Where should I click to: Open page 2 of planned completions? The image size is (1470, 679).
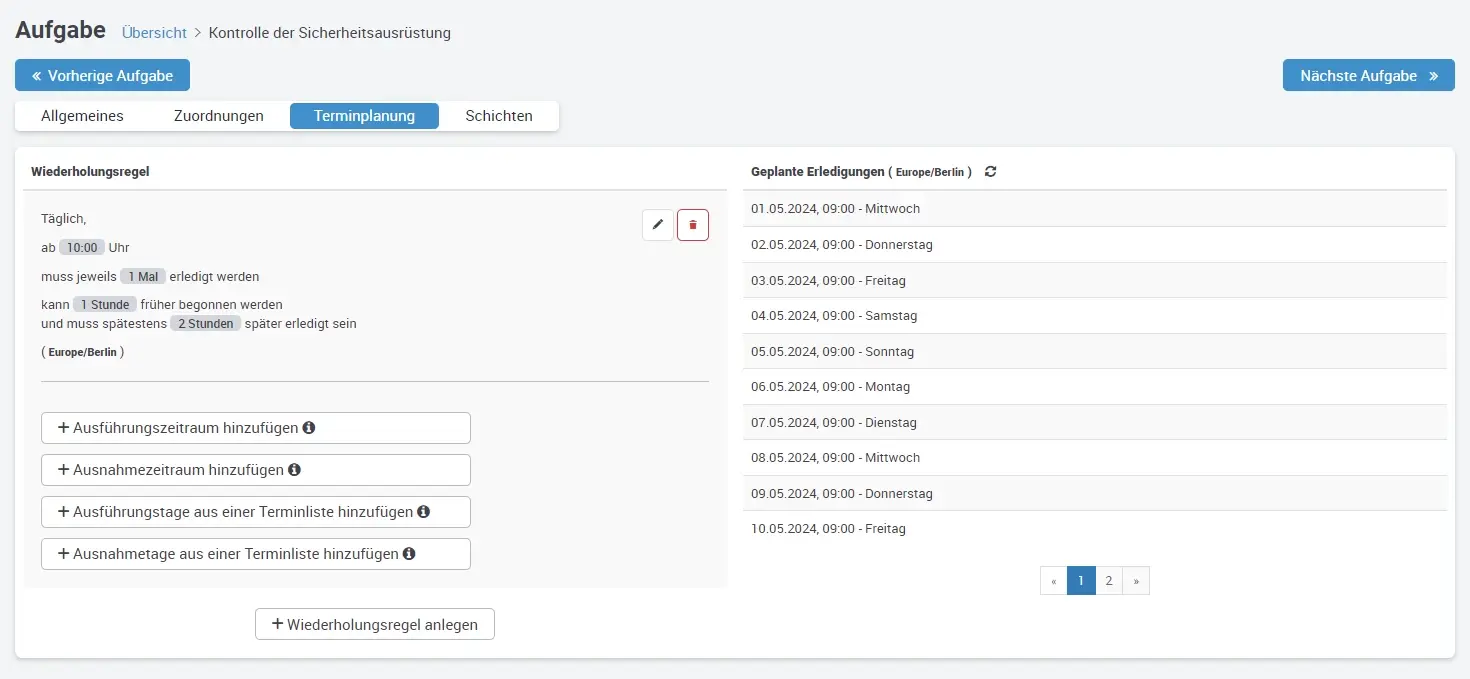tap(1109, 581)
